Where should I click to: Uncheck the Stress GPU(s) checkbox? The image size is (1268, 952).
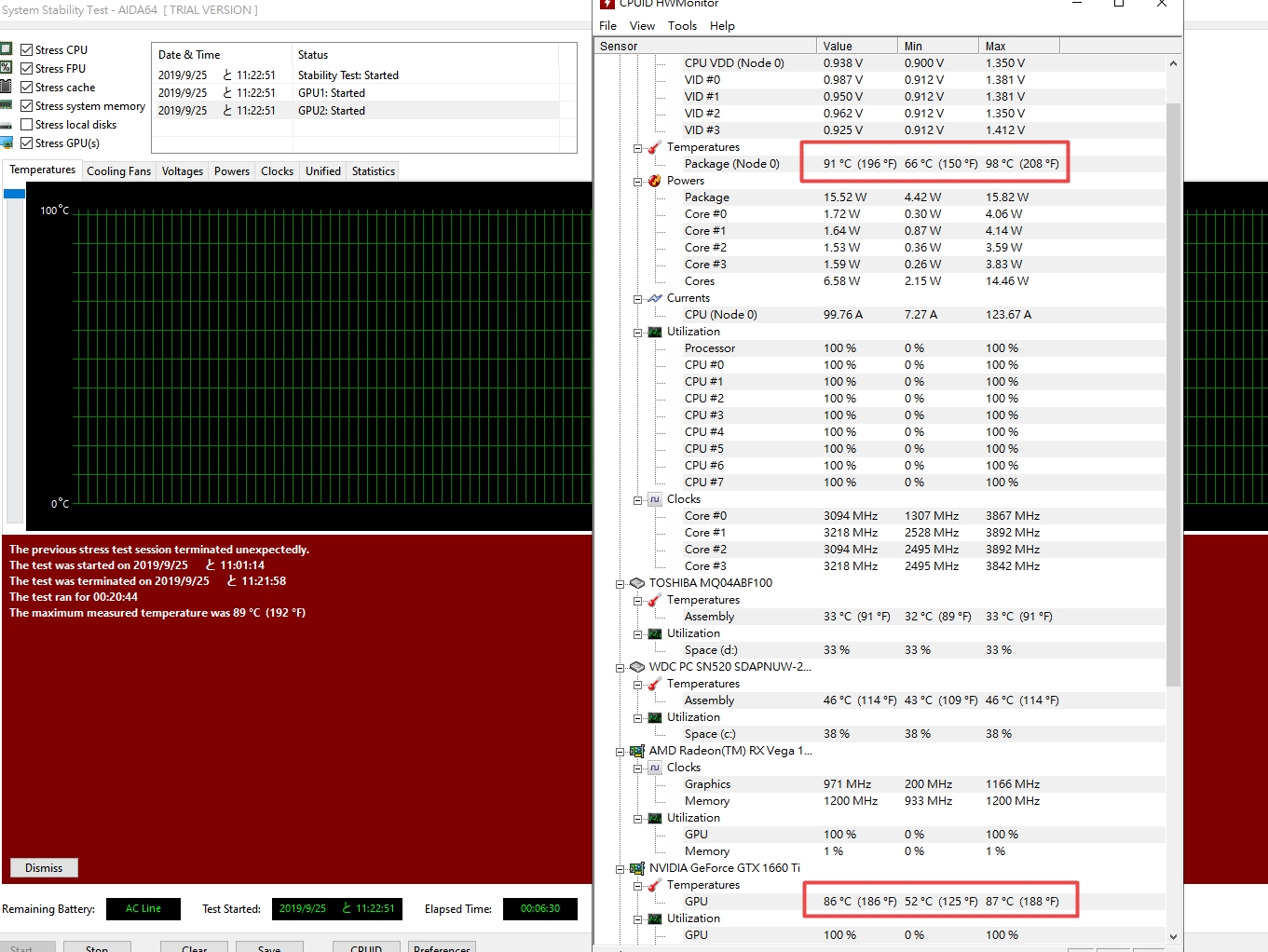coord(27,143)
